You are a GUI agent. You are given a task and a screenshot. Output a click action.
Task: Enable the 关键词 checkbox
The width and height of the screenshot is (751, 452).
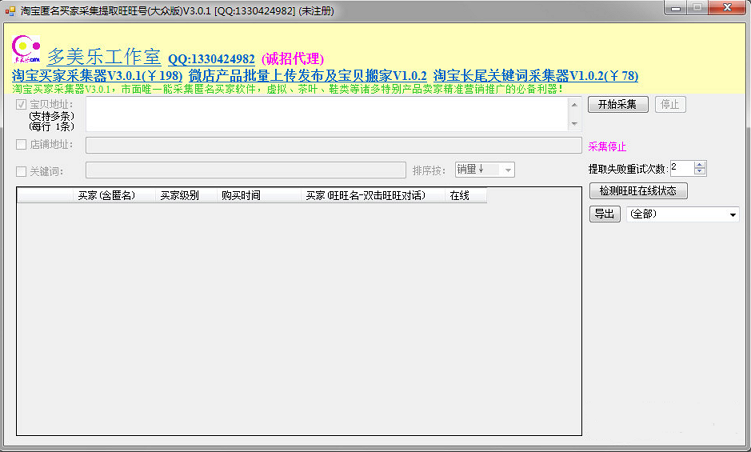pyautogui.click(x=21, y=171)
